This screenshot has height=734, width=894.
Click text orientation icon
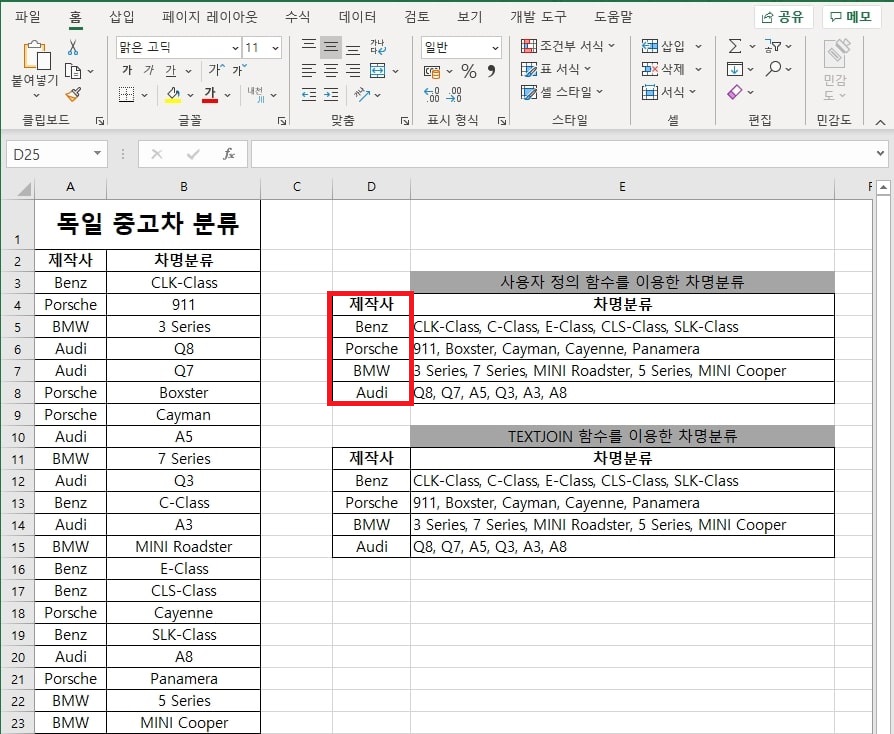pyautogui.click(x=362, y=95)
